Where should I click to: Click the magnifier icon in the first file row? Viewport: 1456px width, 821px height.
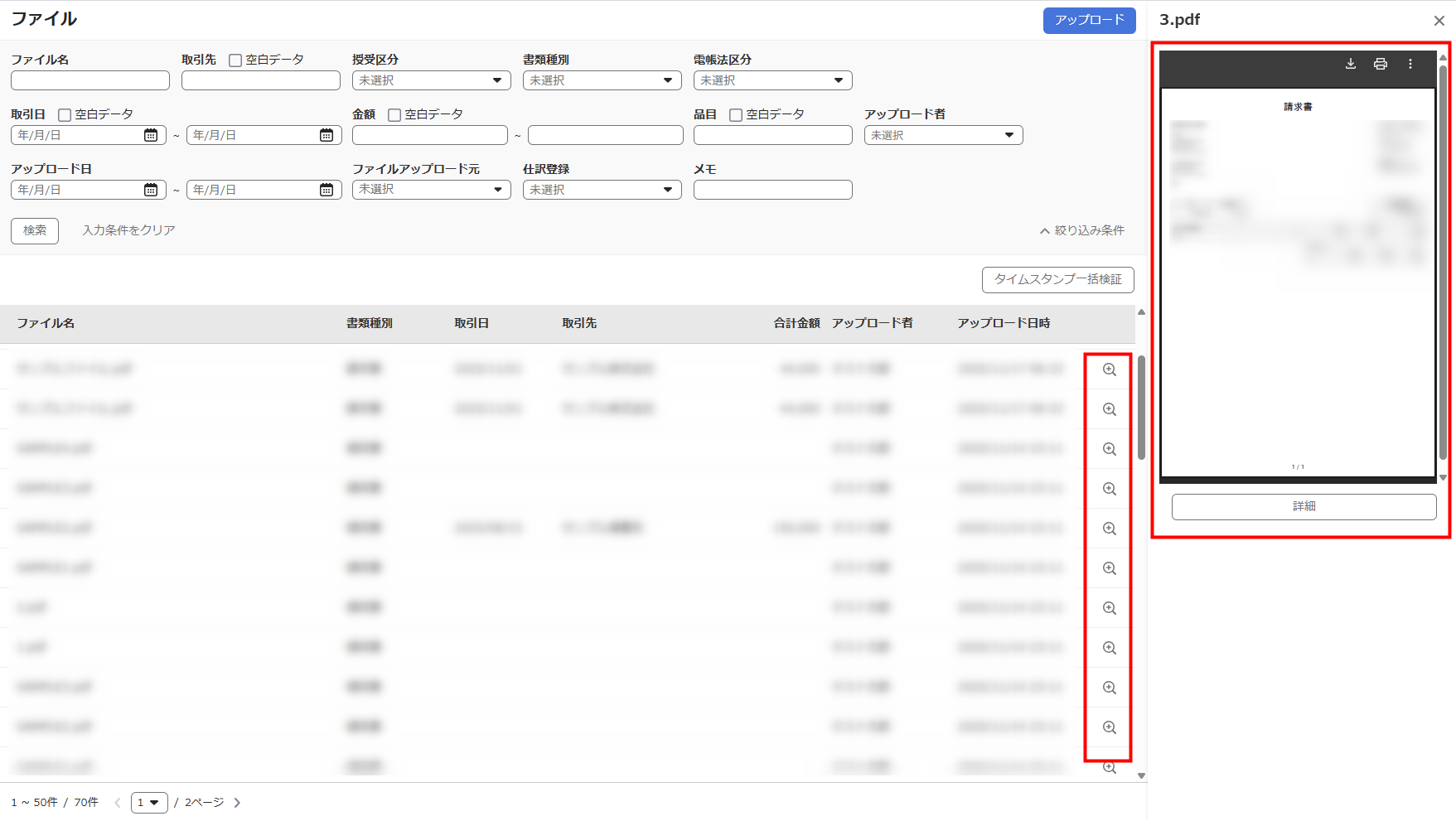pyautogui.click(x=1109, y=369)
